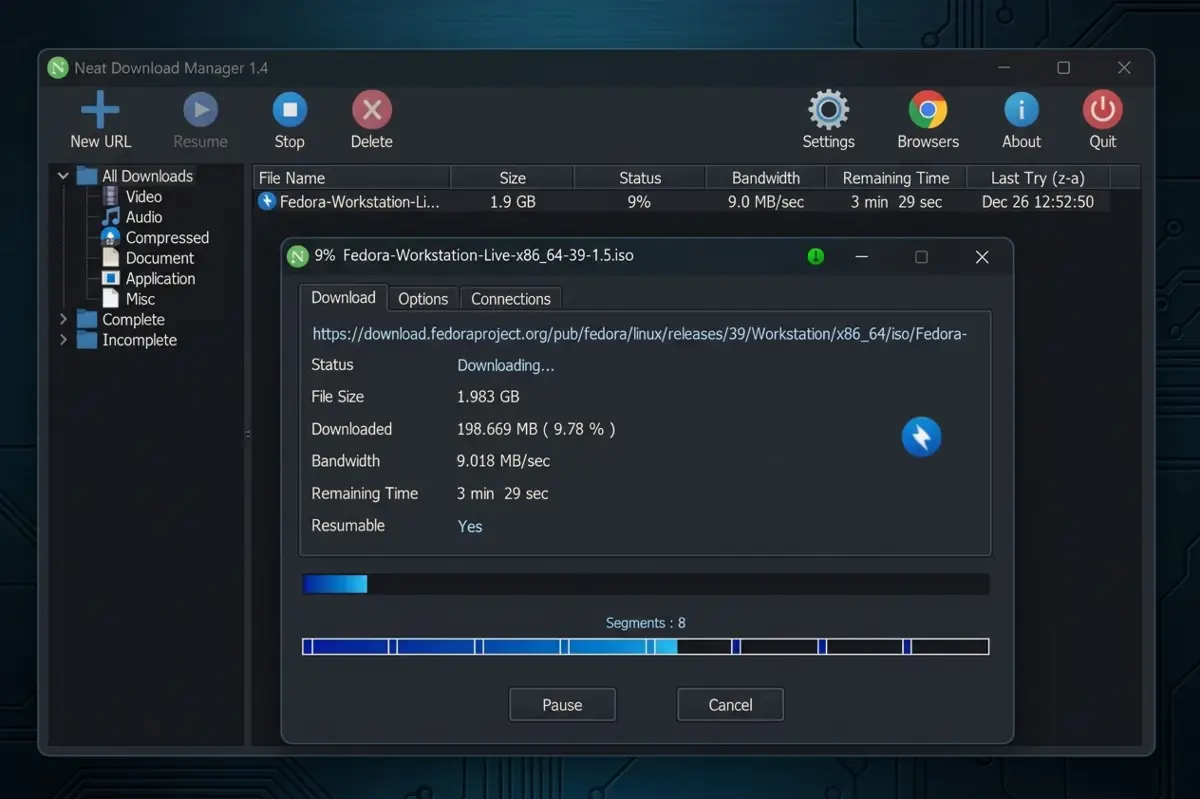
Task: Click the 9% status cell in list
Action: (639, 202)
